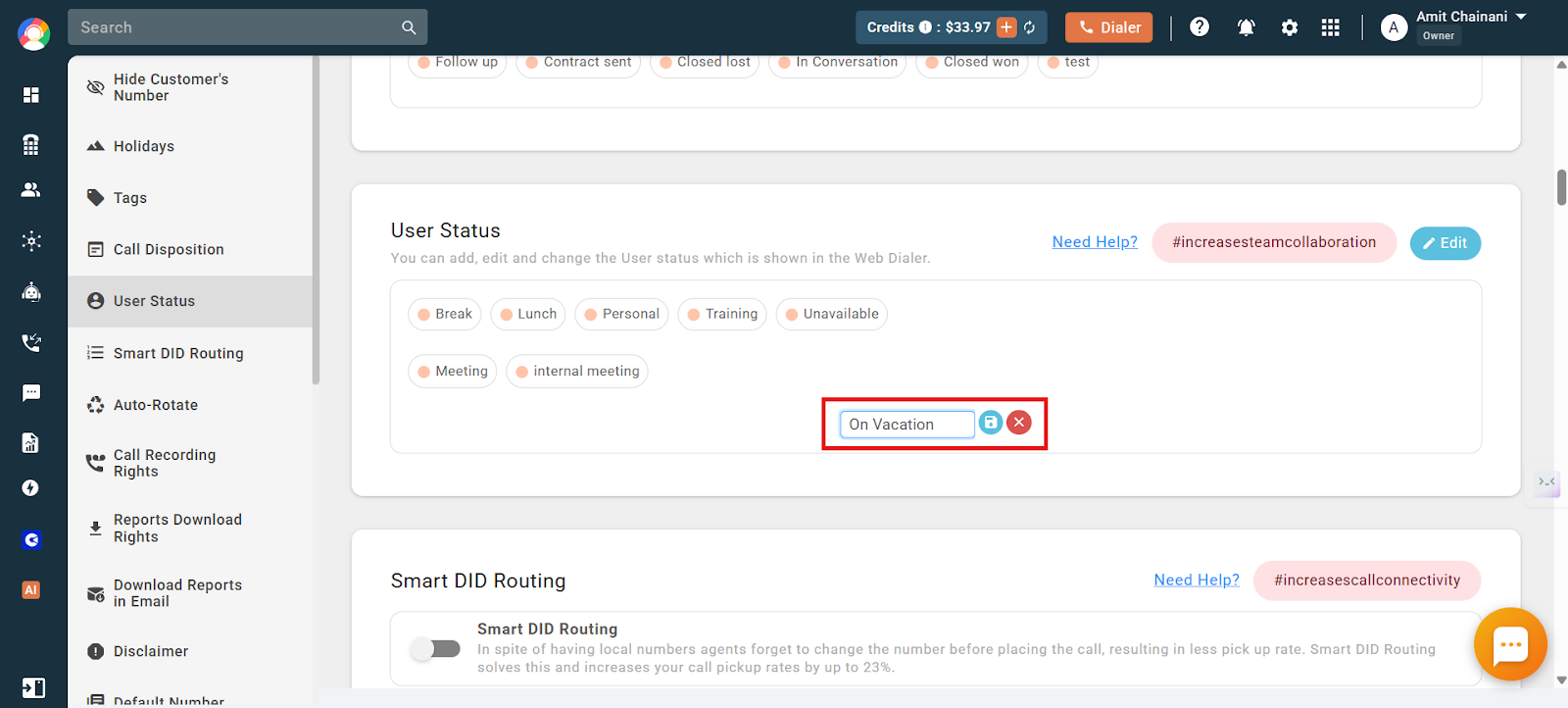The height and width of the screenshot is (708, 1568).
Task: Select the Personal status chip
Action: [621, 314]
